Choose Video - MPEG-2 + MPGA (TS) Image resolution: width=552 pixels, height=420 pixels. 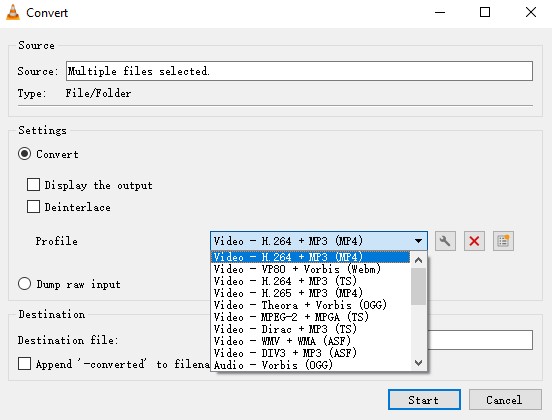pos(310,317)
